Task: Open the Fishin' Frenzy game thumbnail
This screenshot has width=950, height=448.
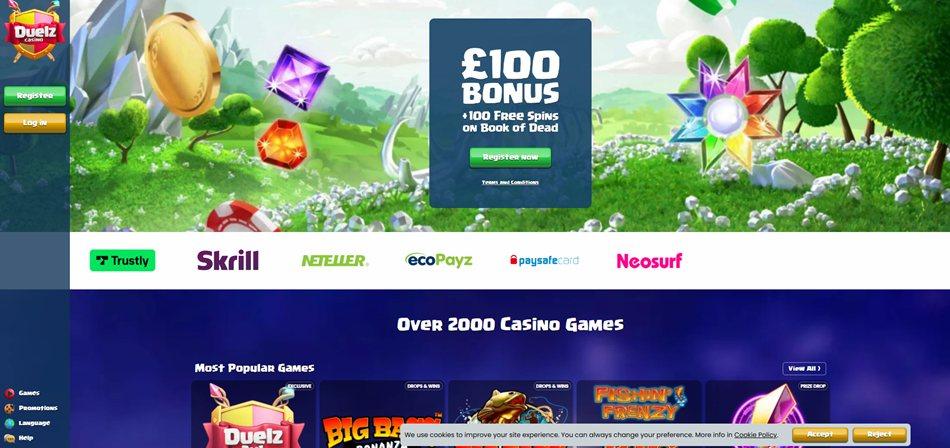Action: [x=639, y=414]
